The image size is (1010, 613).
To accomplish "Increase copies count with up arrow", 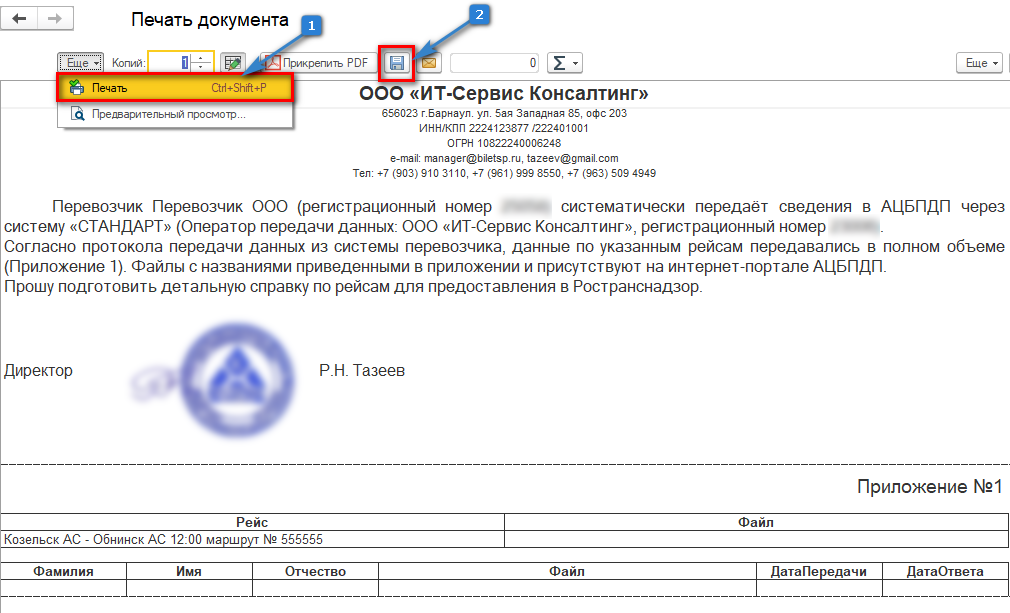I will click(202, 58).
